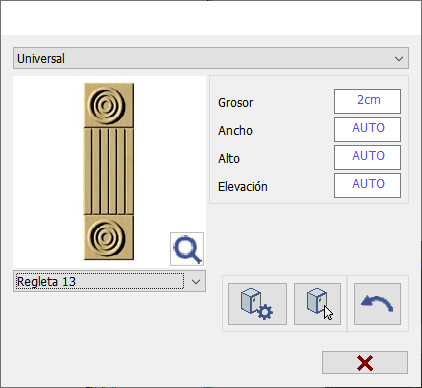422x388 pixels.
Task: Click the magnifier zoom preview icon
Action: click(x=187, y=249)
